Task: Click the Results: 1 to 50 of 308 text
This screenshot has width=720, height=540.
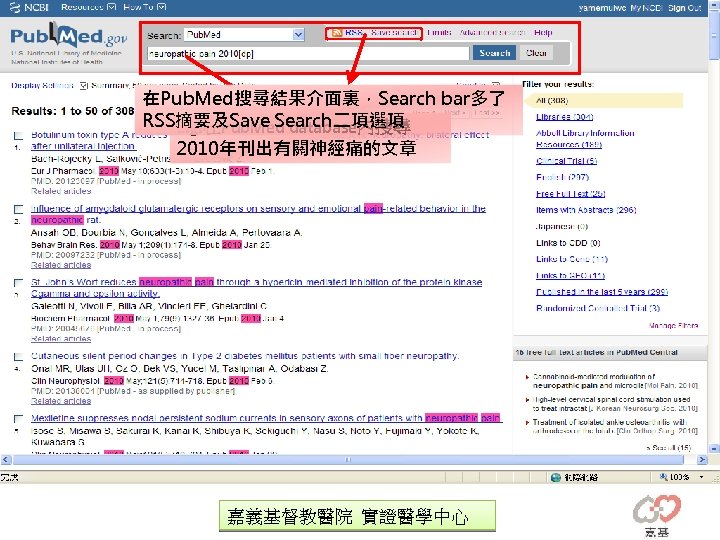Action: pyautogui.click(x=73, y=111)
